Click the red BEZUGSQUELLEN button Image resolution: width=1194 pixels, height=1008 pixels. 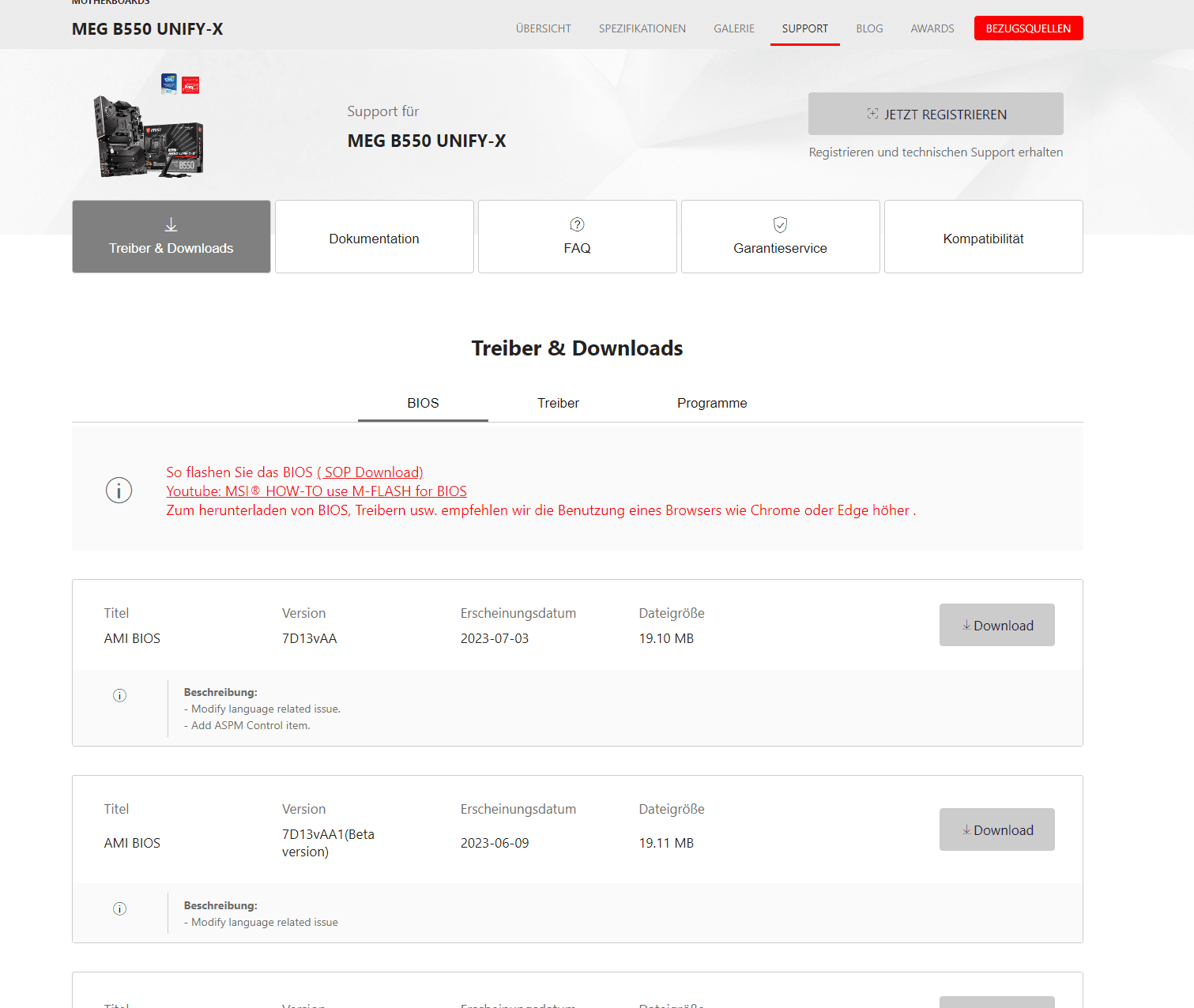[1028, 28]
